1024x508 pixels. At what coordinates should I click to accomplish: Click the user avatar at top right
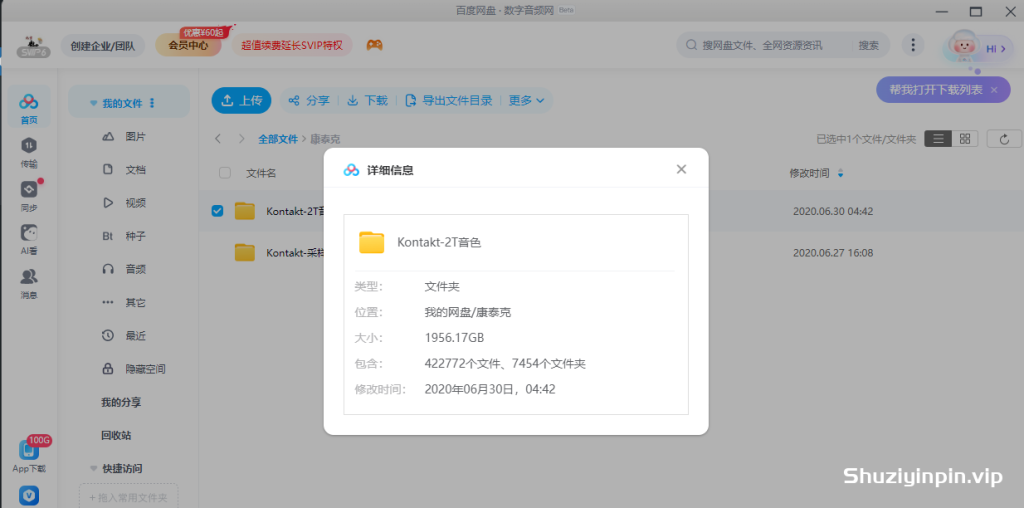(x=963, y=47)
